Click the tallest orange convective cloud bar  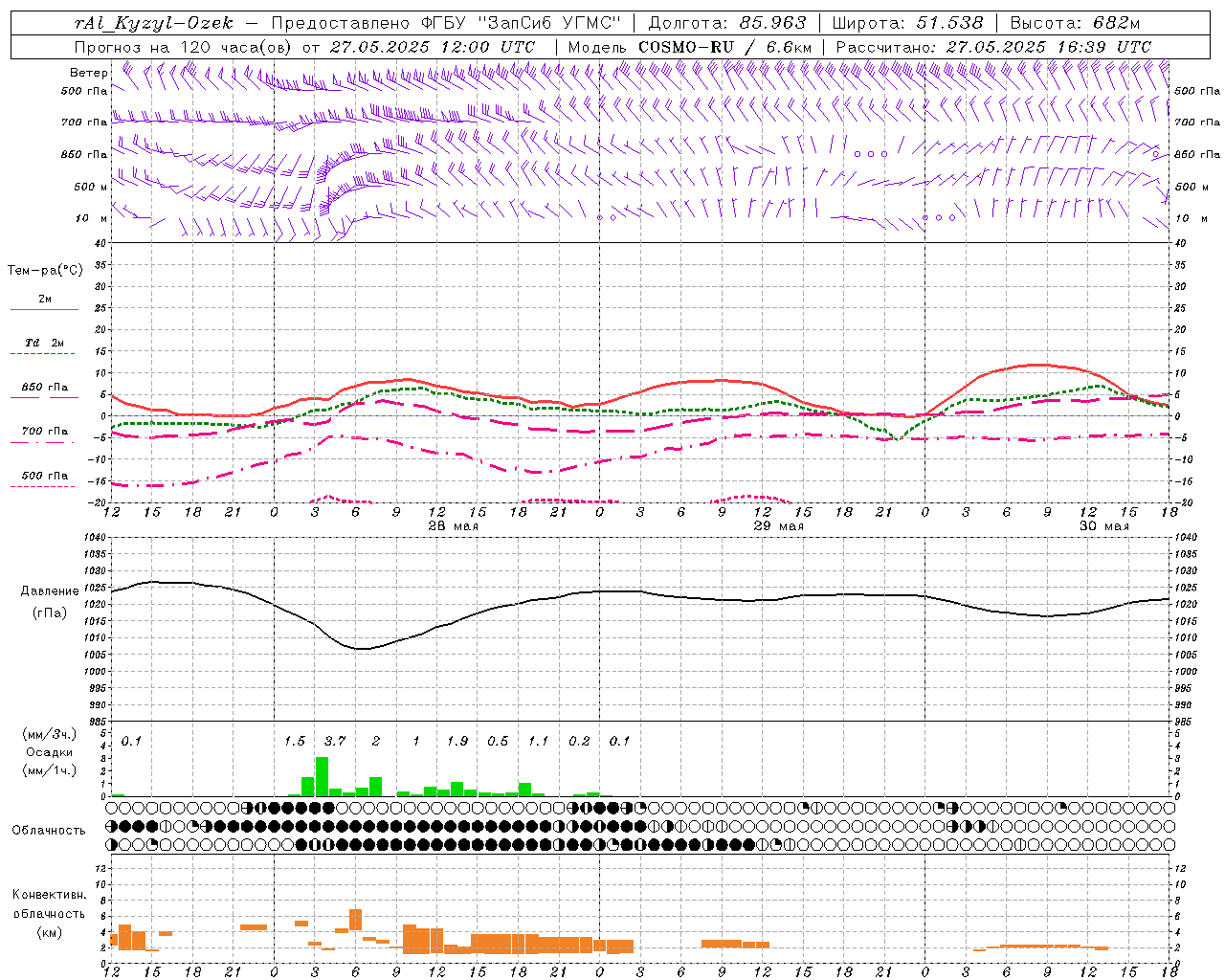(355, 920)
